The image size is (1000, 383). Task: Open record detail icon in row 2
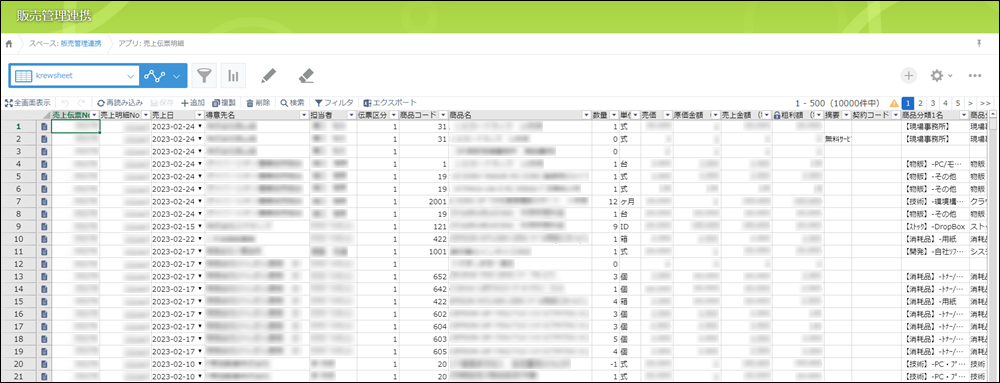point(44,139)
